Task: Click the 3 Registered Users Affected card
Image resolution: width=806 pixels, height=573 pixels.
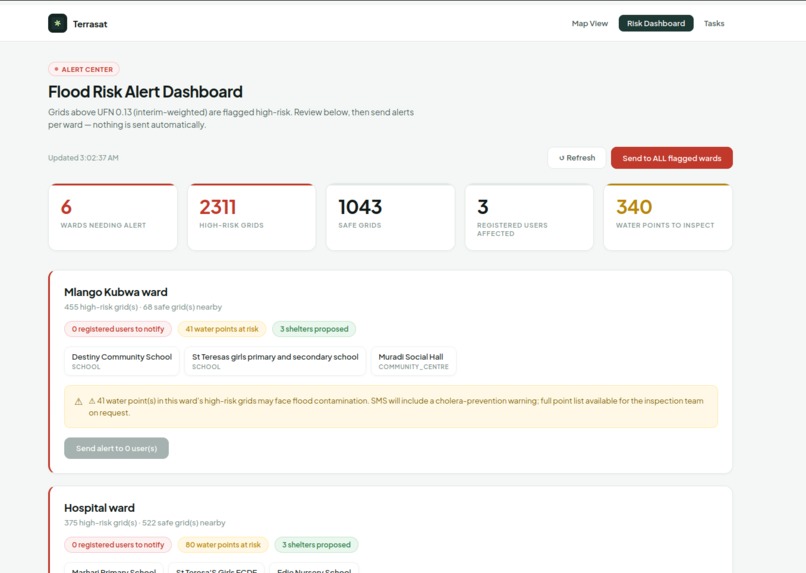Action: (529, 217)
